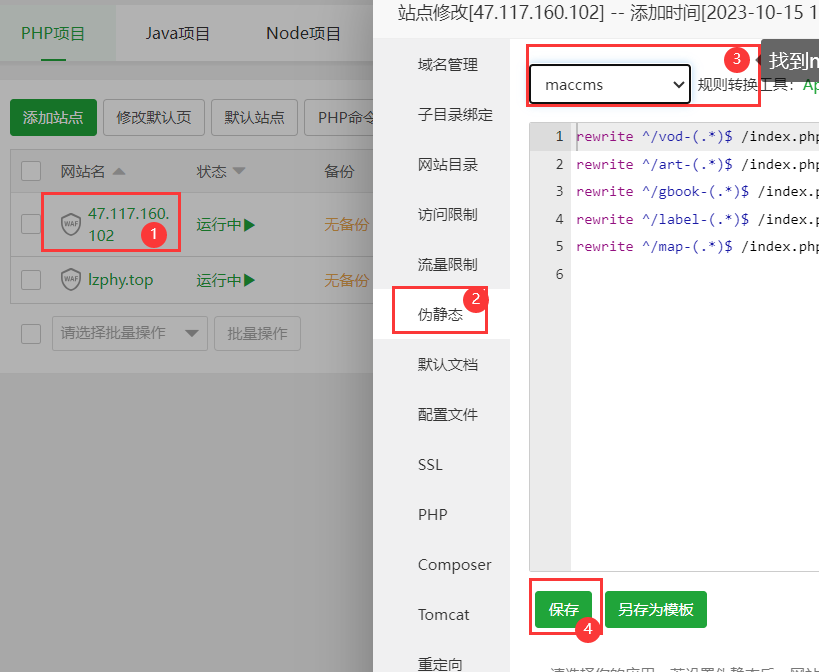Image resolution: width=819 pixels, height=672 pixels.
Task: Click empty line 6 in rewrite editor
Action: [690, 274]
